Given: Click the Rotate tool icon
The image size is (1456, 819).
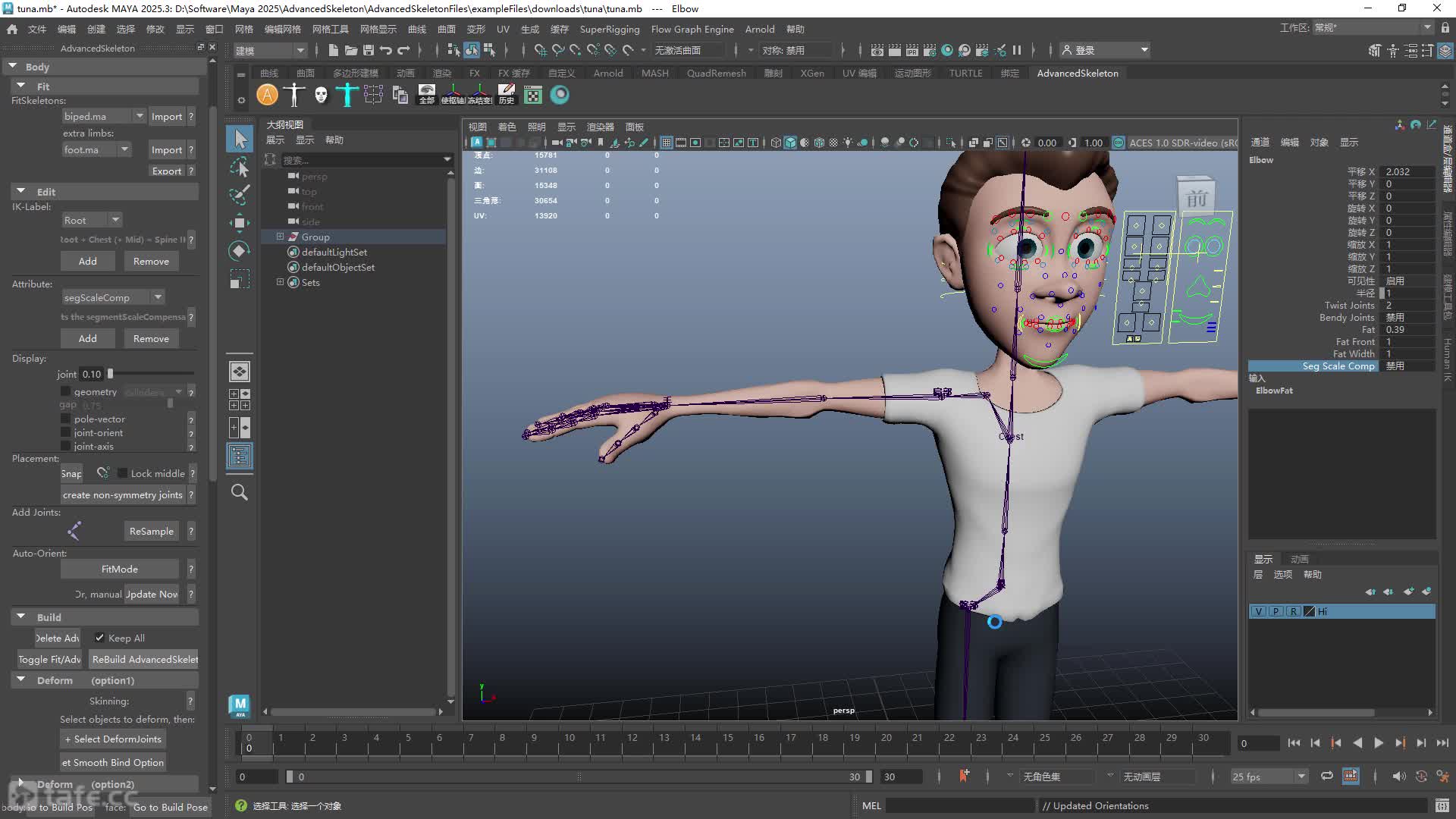Looking at the screenshot, I should (240, 251).
